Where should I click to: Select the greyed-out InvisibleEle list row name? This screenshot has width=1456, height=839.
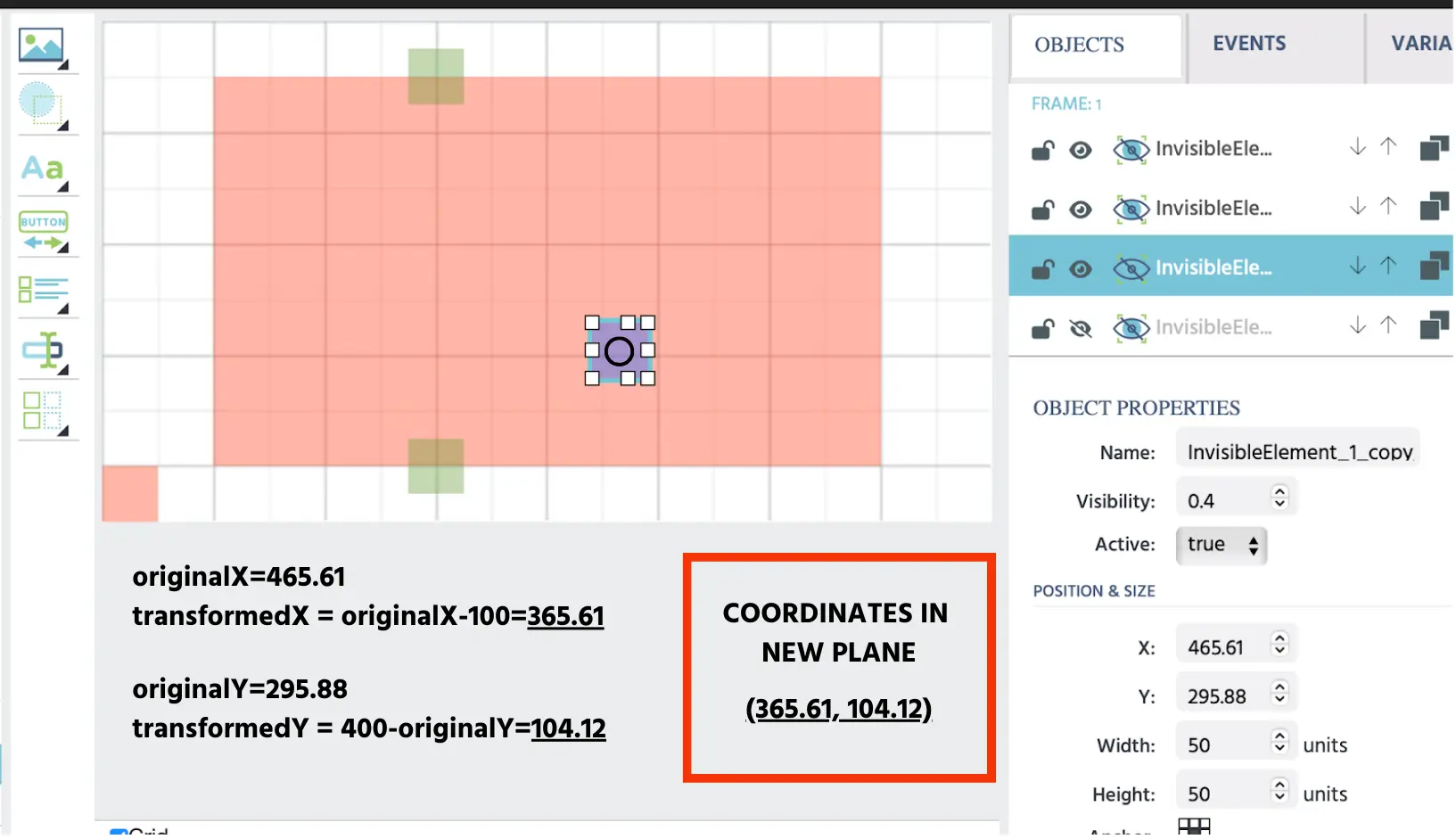click(x=1213, y=328)
